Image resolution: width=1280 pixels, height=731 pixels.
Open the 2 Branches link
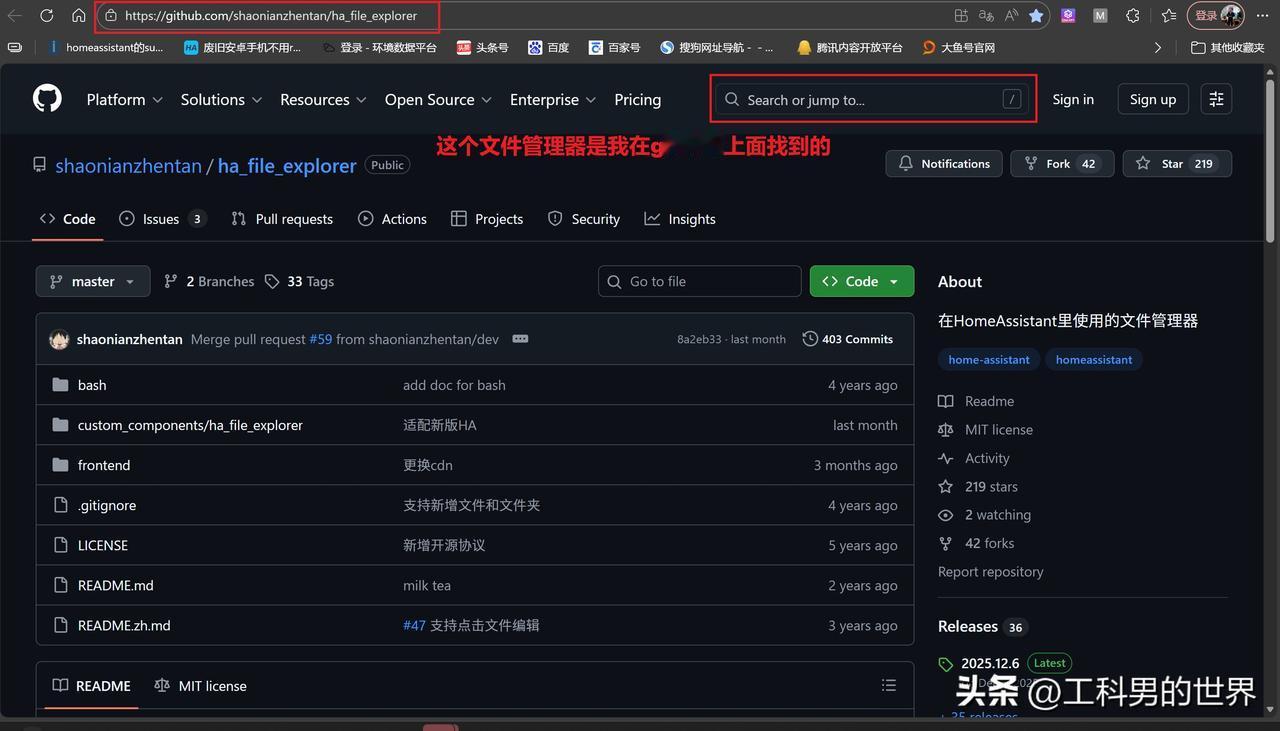point(209,281)
